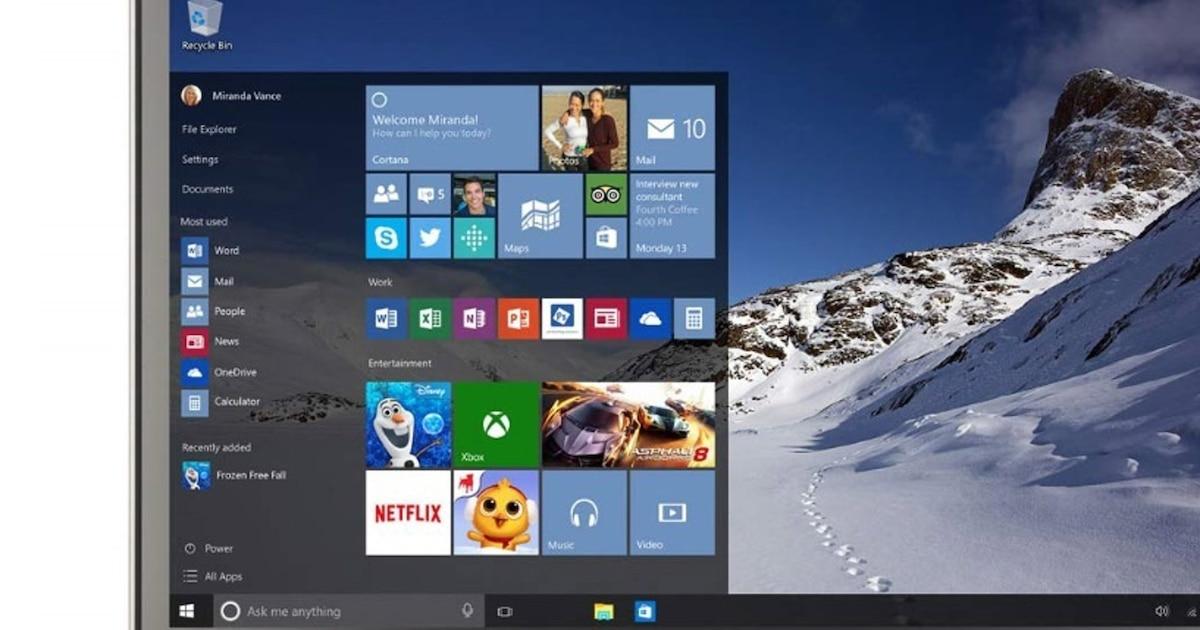The width and height of the screenshot is (1200, 630).
Task: Open the News tile in Work group
Action: (x=606, y=318)
